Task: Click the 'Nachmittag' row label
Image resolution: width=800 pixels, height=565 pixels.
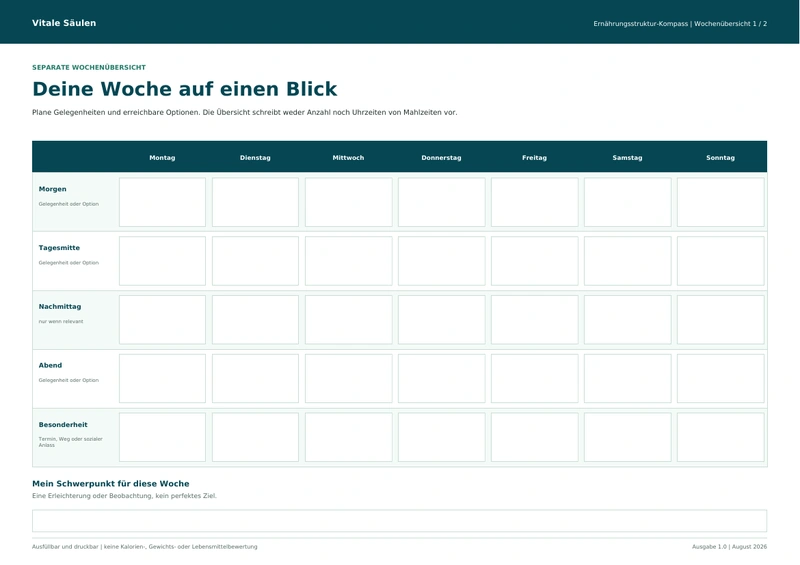Action: pos(60,306)
